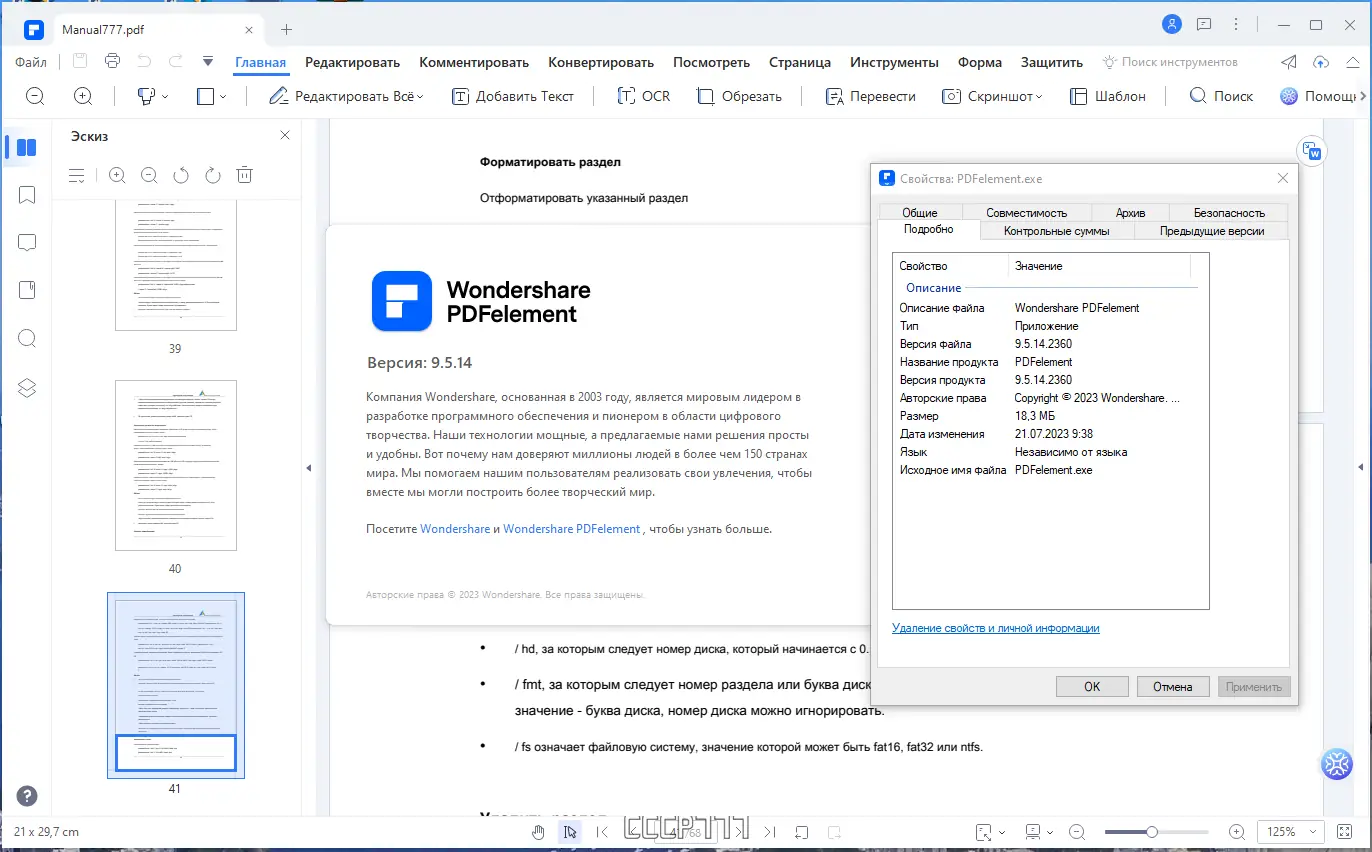The image size is (1372, 852).
Task: Rotate page counterclockwise in Эскиз panel
Action: (x=181, y=175)
